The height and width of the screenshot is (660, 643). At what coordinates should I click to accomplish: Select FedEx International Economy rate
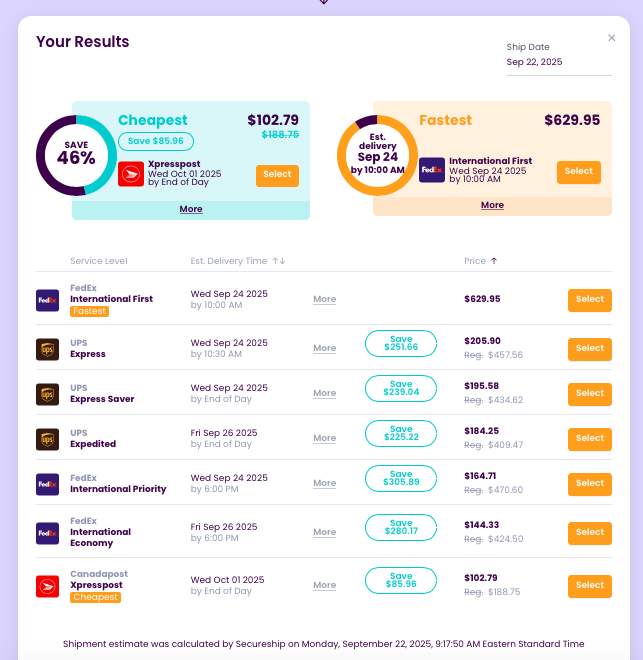coord(589,532)
